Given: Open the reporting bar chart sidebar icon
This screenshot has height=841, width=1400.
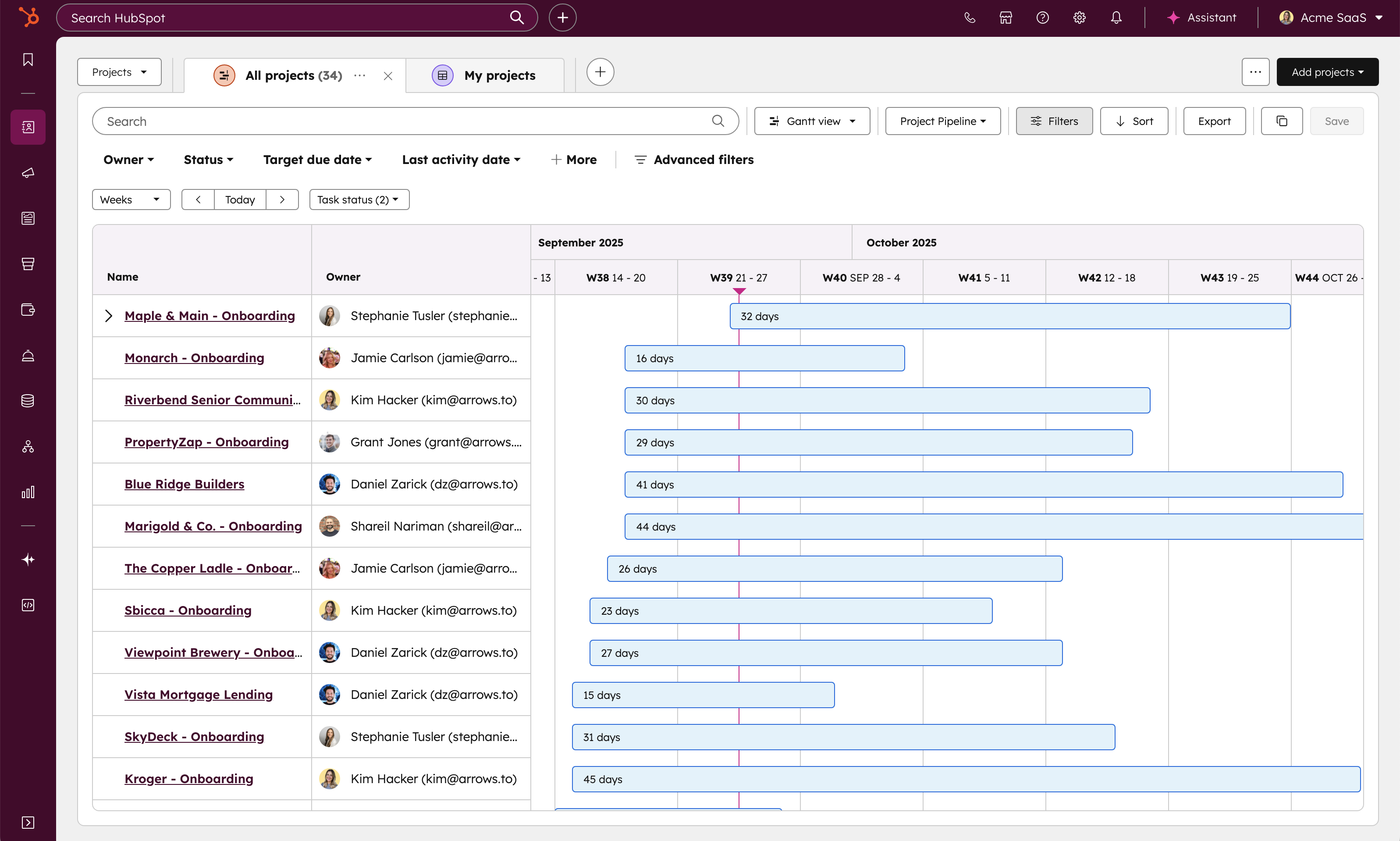Looking at the screenshot, I should click(28, 492).
